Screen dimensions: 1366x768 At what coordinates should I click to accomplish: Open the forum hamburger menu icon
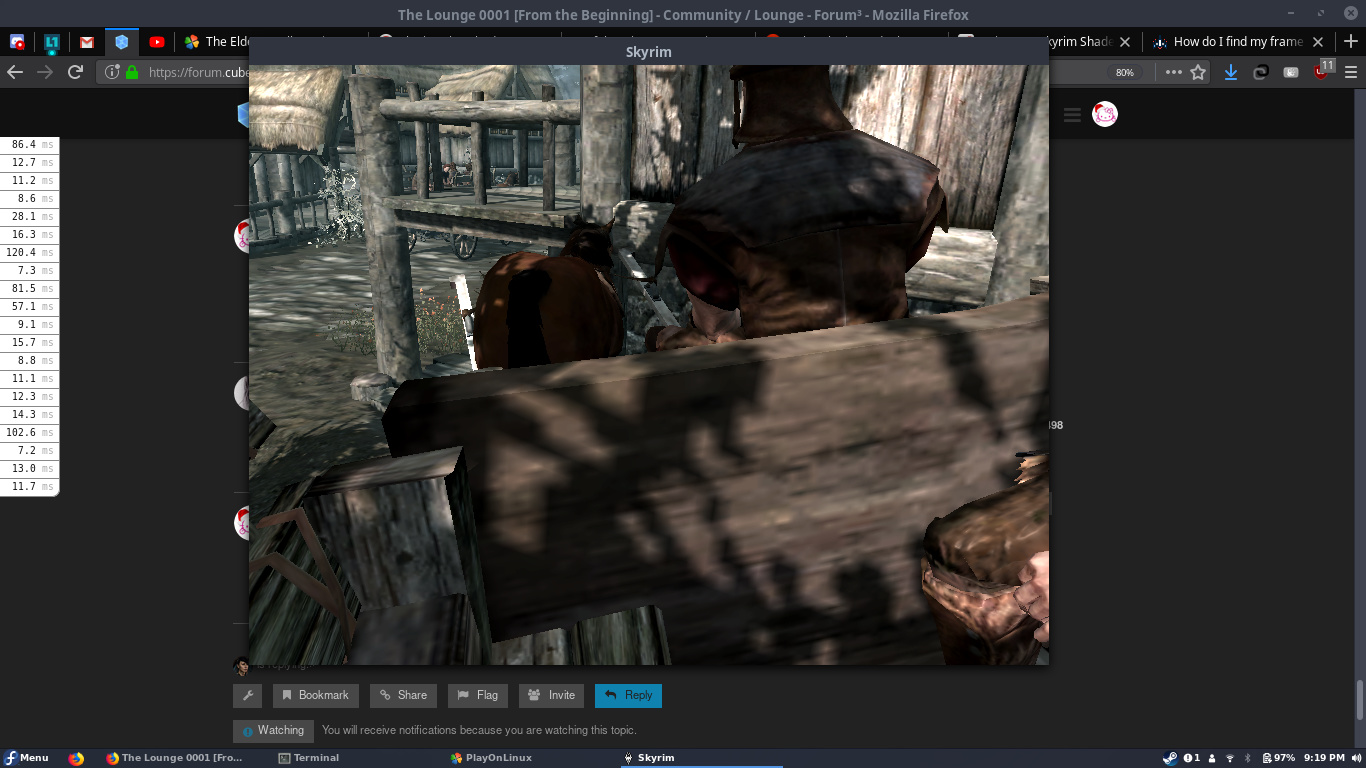[x=1073, y=115]
